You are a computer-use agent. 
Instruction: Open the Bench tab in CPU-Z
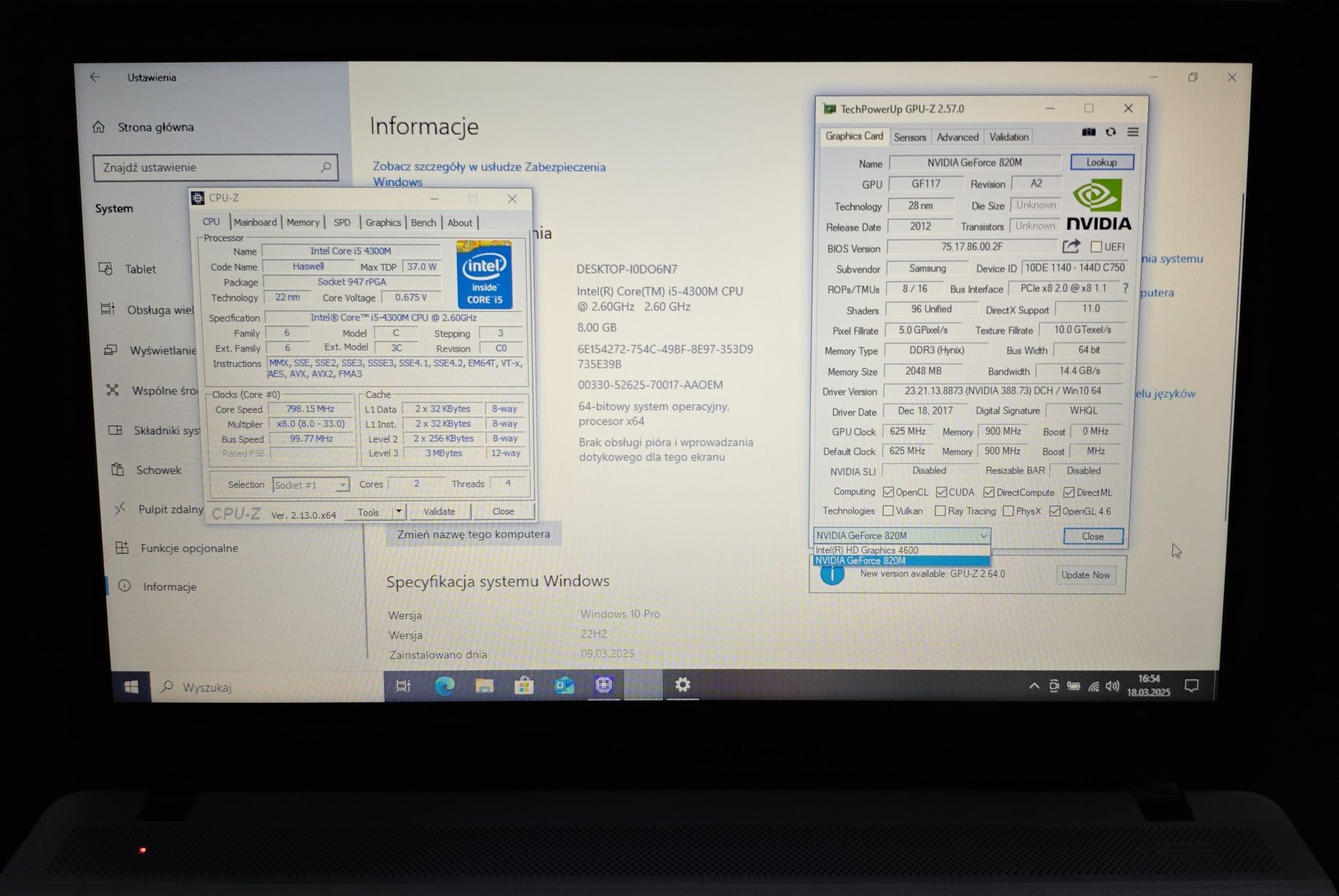[x=423, y=222]
